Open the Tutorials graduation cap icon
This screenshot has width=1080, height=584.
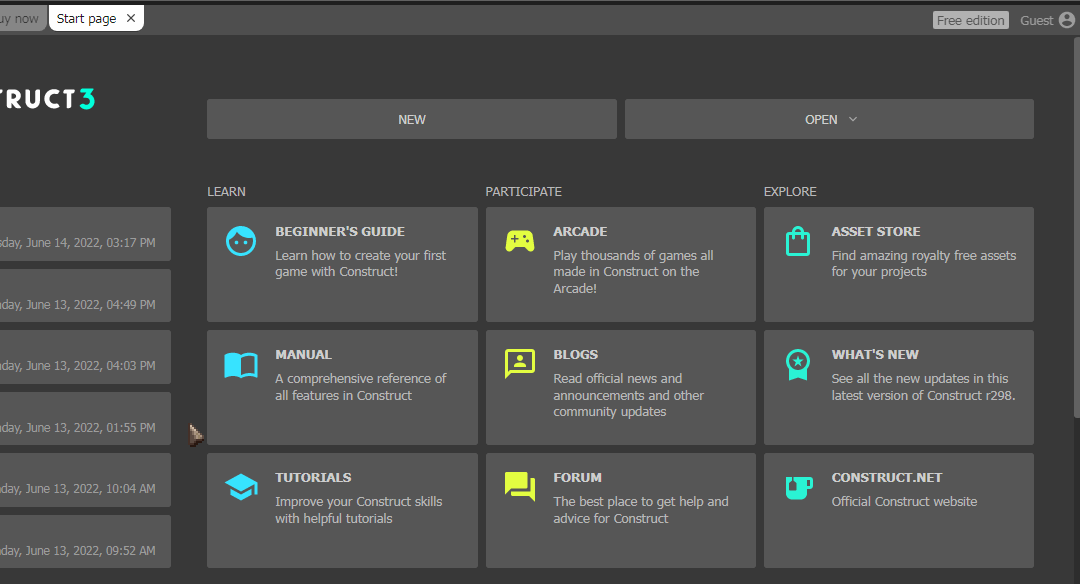click(x=241, y=487)
